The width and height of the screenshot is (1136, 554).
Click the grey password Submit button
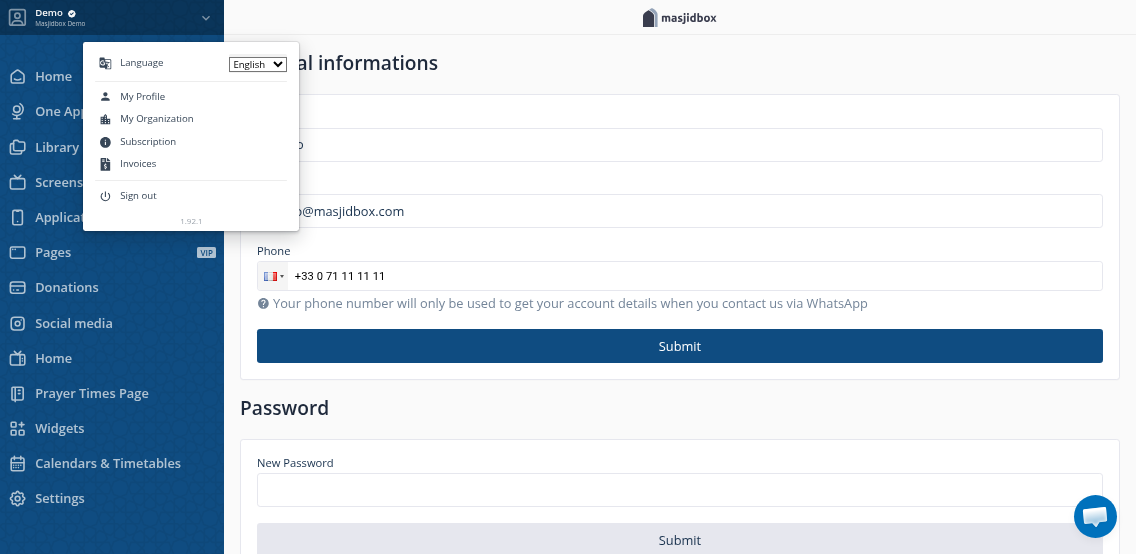click(x=680, y=539)
